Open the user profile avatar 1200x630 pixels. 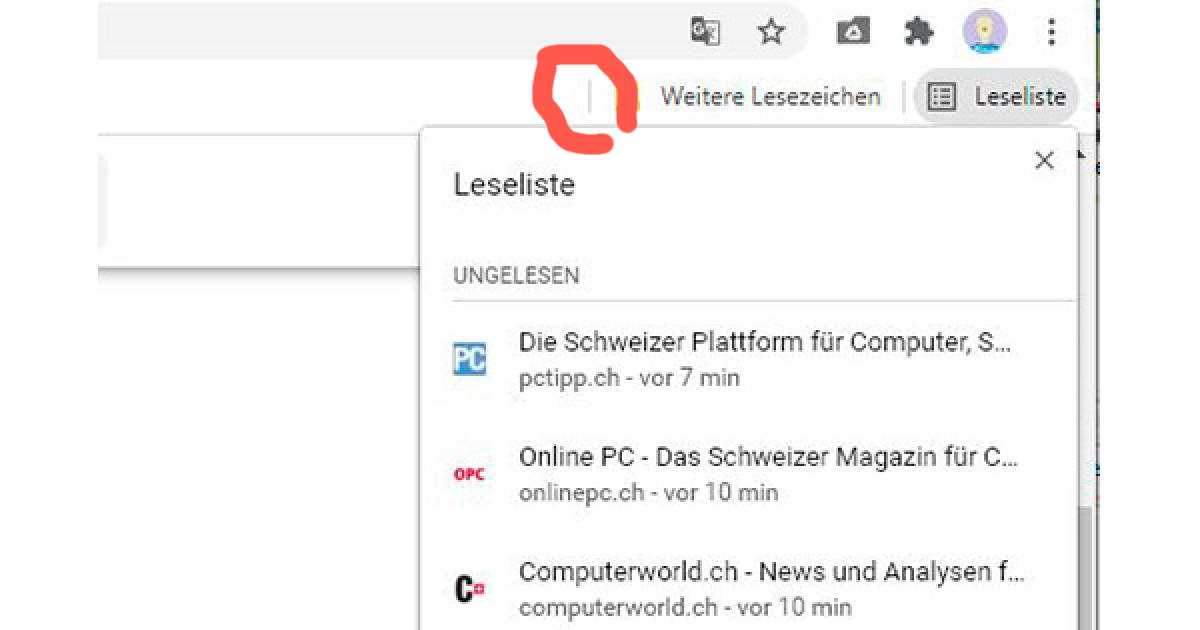(985, 32)
